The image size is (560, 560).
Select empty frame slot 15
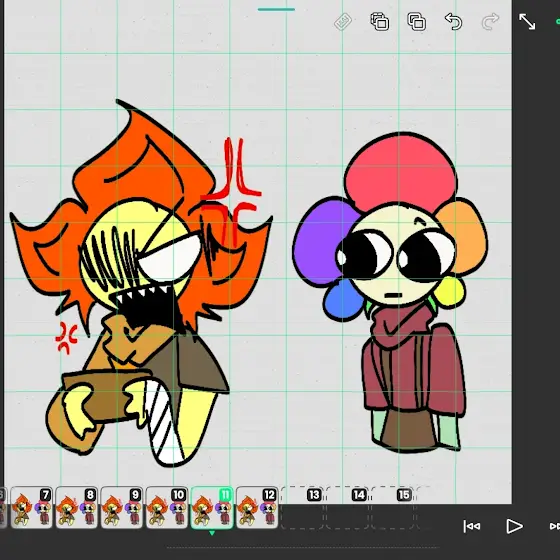coord(392,508)
